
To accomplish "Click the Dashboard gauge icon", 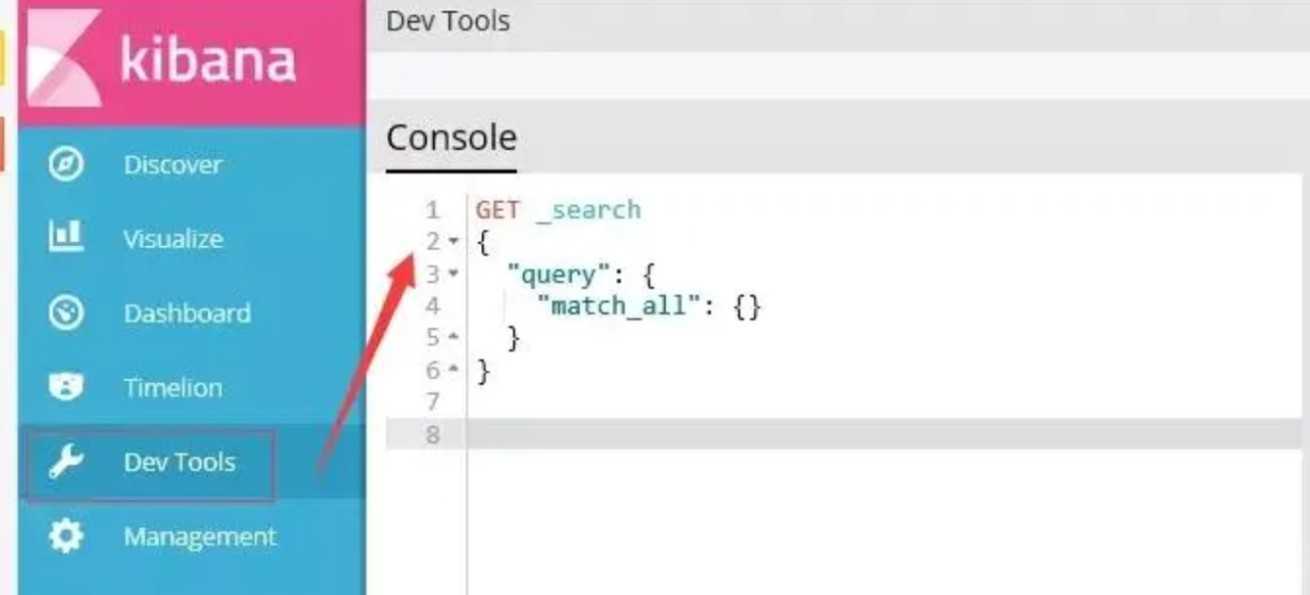I will click(x=66, y=313).
